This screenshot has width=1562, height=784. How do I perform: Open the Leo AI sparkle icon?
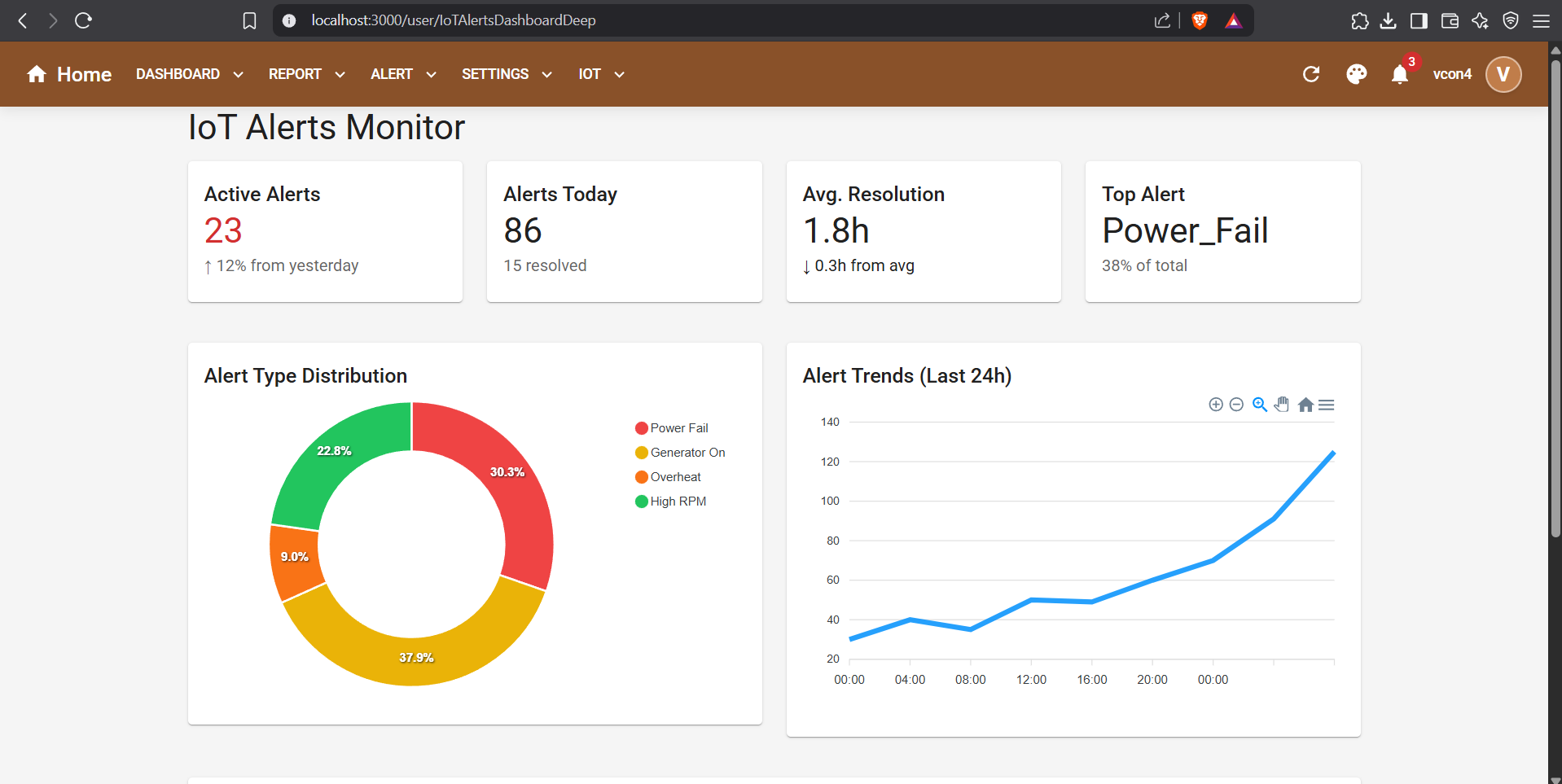pos(1480,20)
